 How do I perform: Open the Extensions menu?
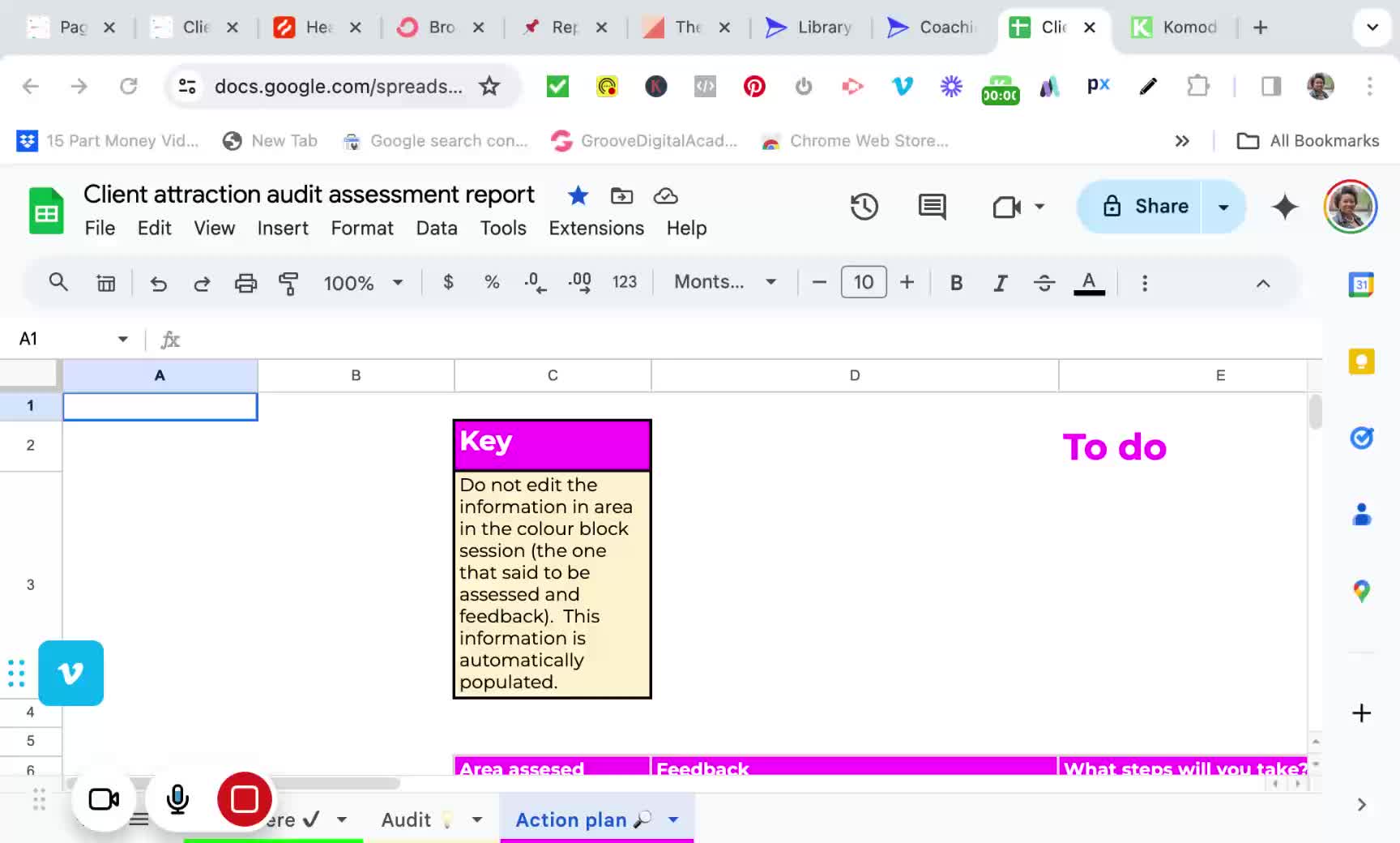(x=595, y=229)
